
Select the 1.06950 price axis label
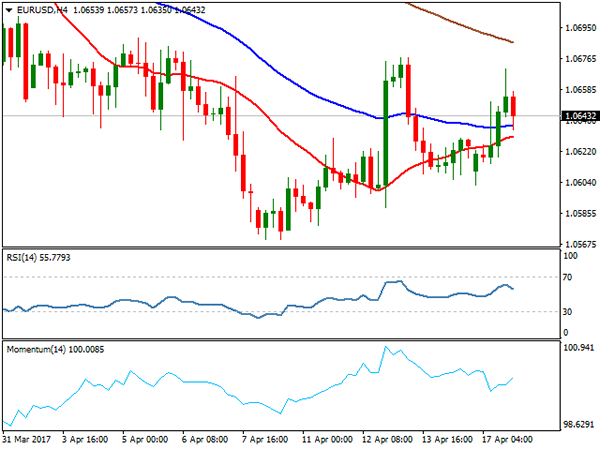point(580,28)
